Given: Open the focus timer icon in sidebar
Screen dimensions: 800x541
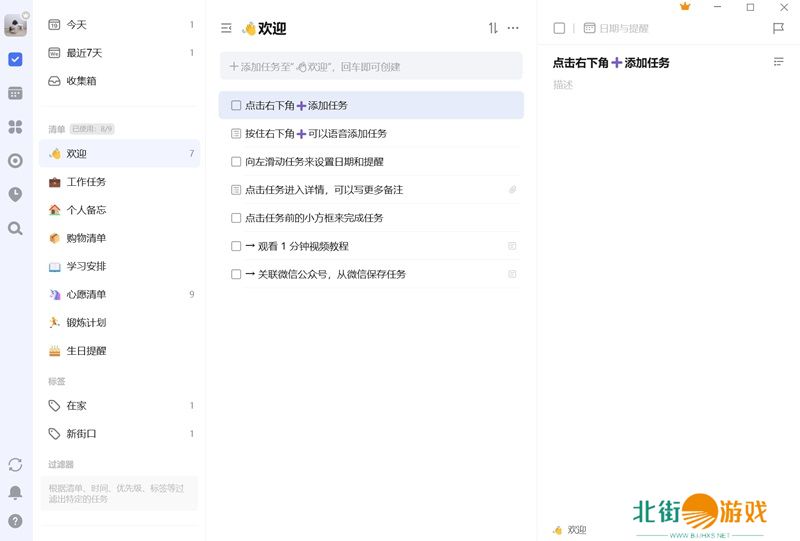Looking at the screenshot, I should [x=15, y=161].
